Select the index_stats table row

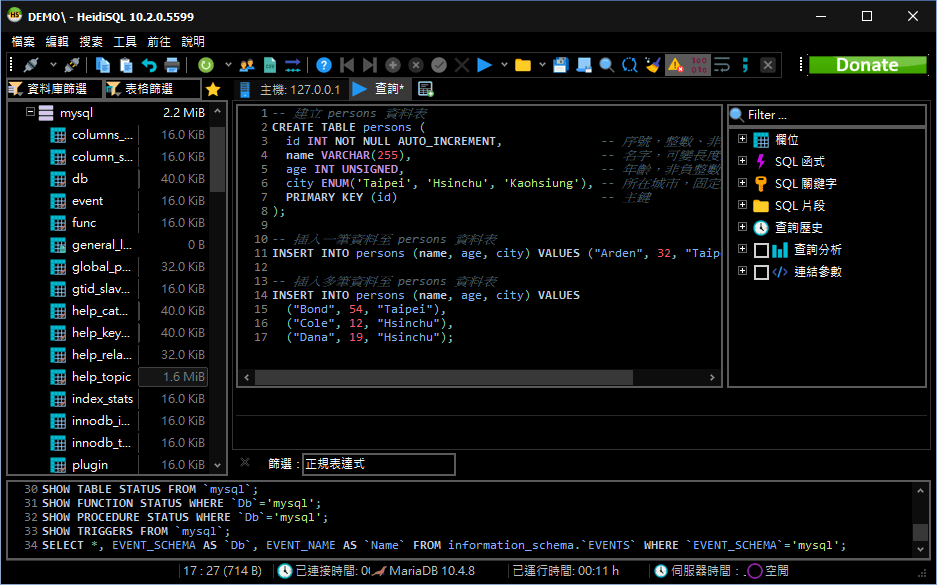128,399
